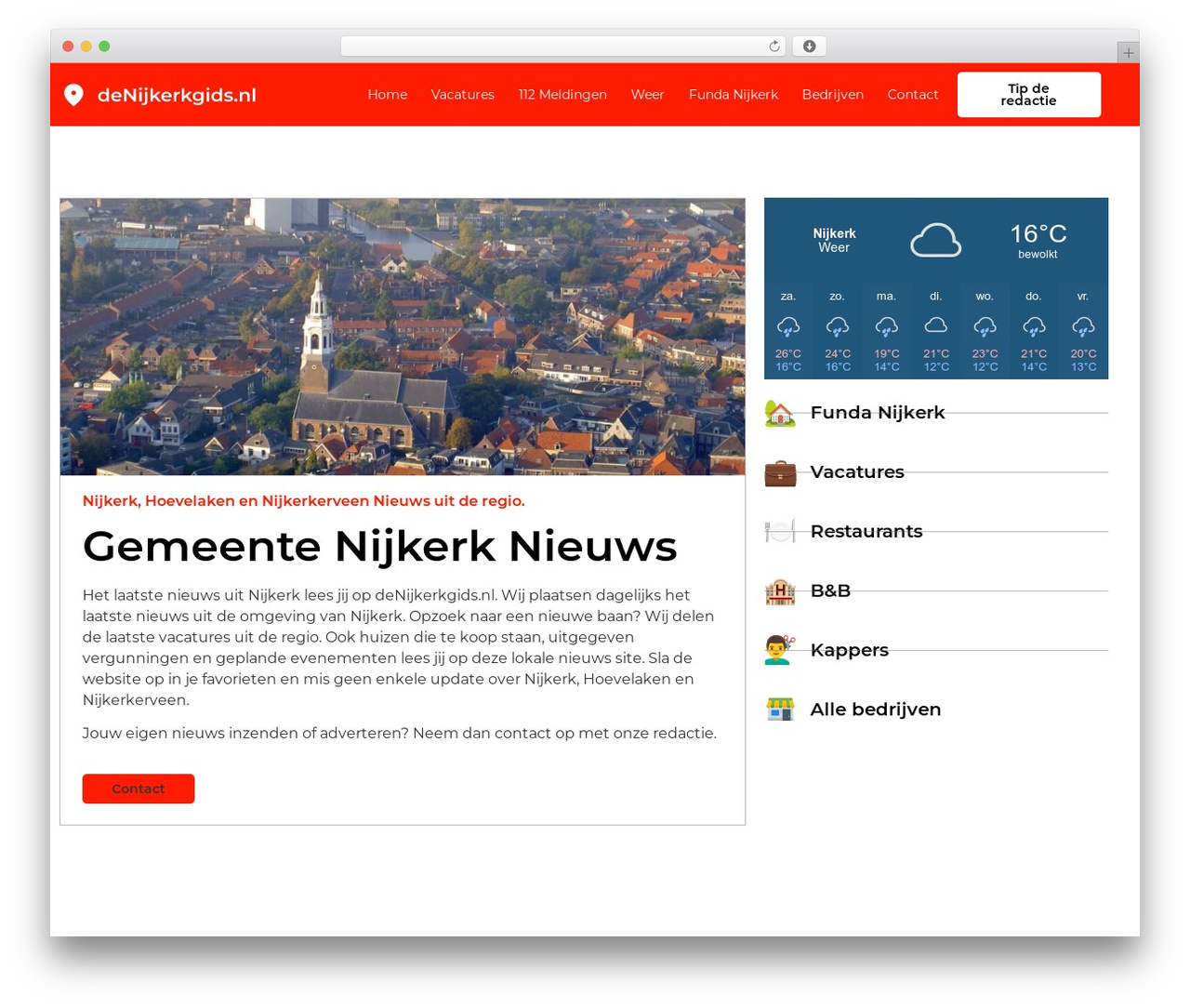Image resolution: width=1190 pixels, height=1008 pixels.
Task: Click the 23°C wo. high temperature
Action: pyautogui.click(x=985, y=353)
